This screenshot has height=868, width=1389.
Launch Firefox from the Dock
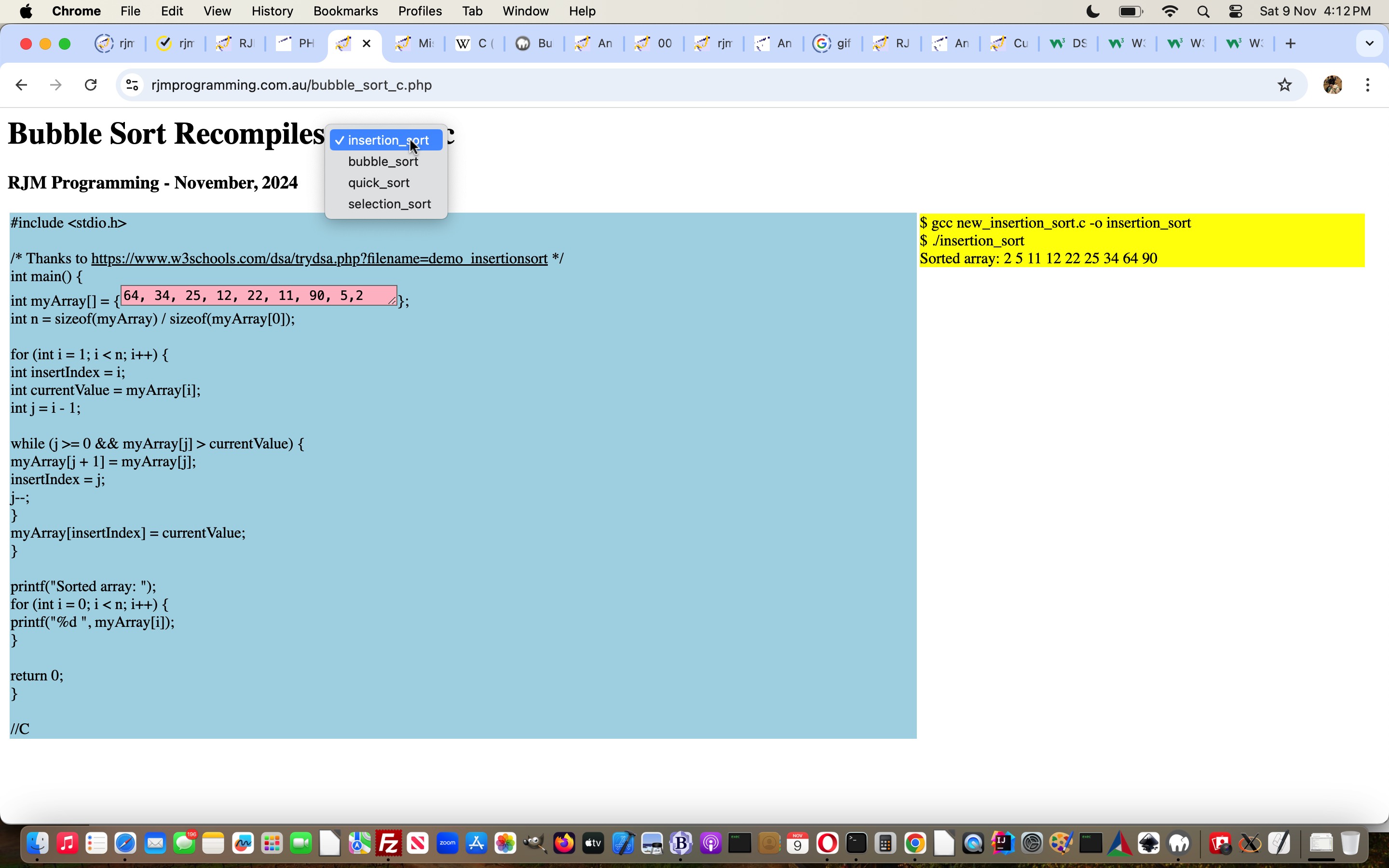(x=564, y=843)
